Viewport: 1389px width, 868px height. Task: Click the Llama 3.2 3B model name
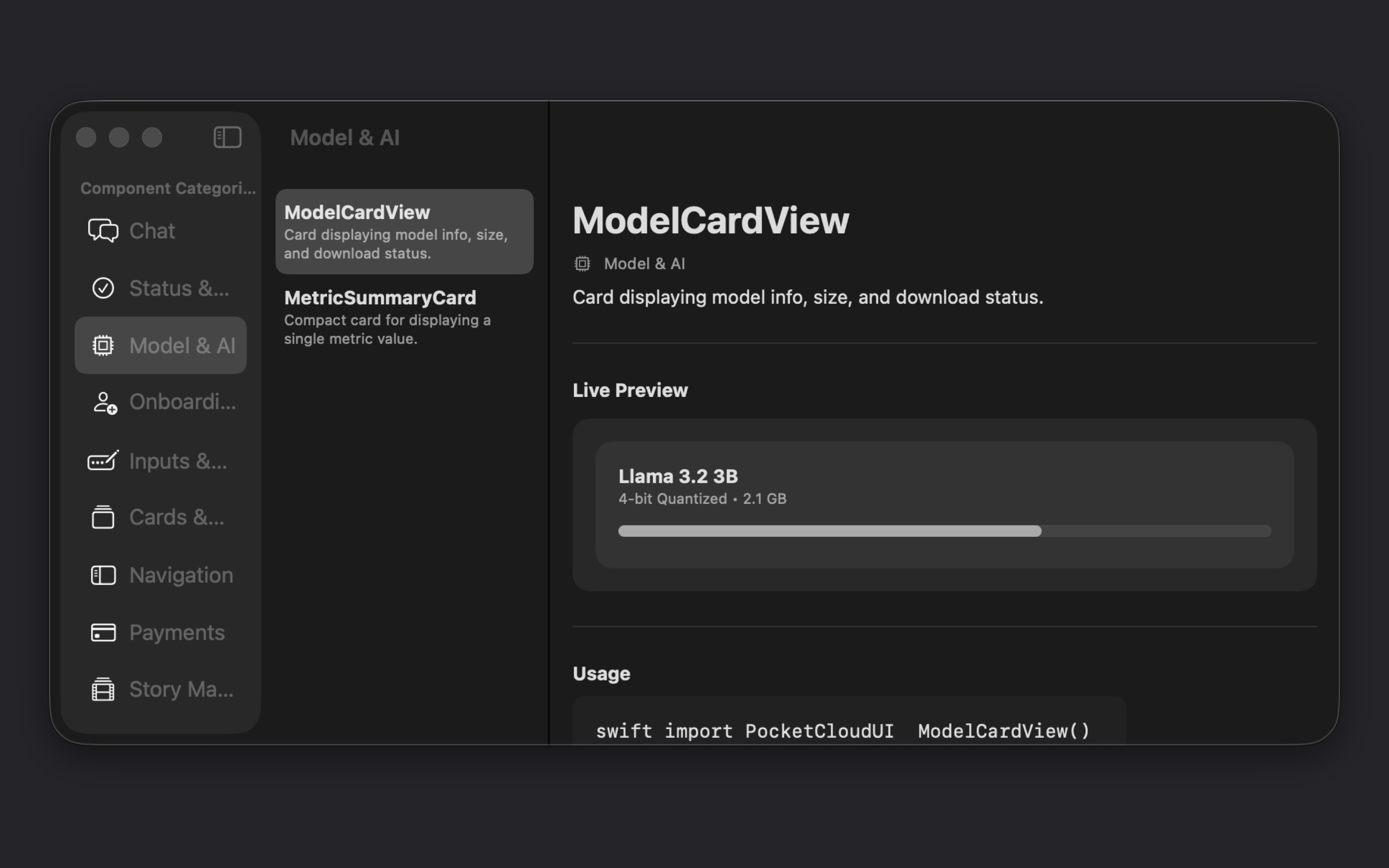(x=678, y=476)
